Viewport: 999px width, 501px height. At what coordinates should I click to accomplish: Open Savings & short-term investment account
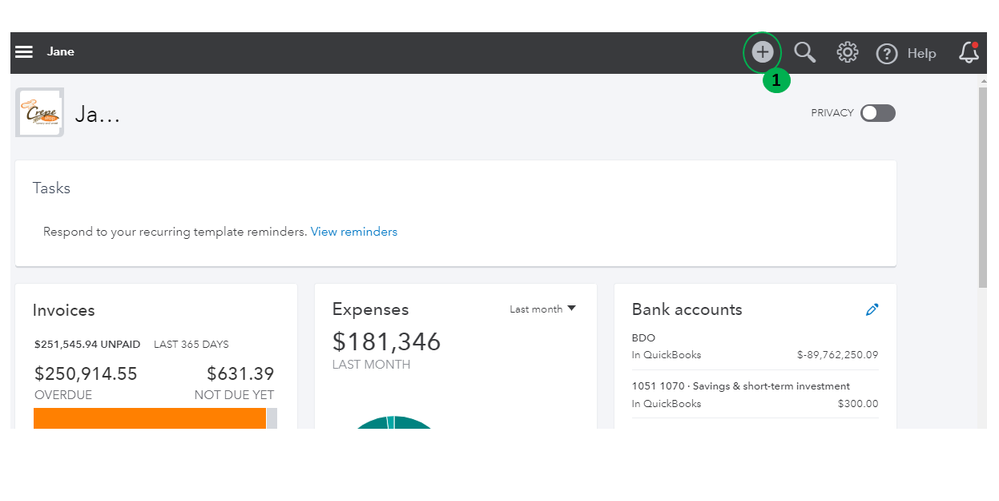coord(740,386)
